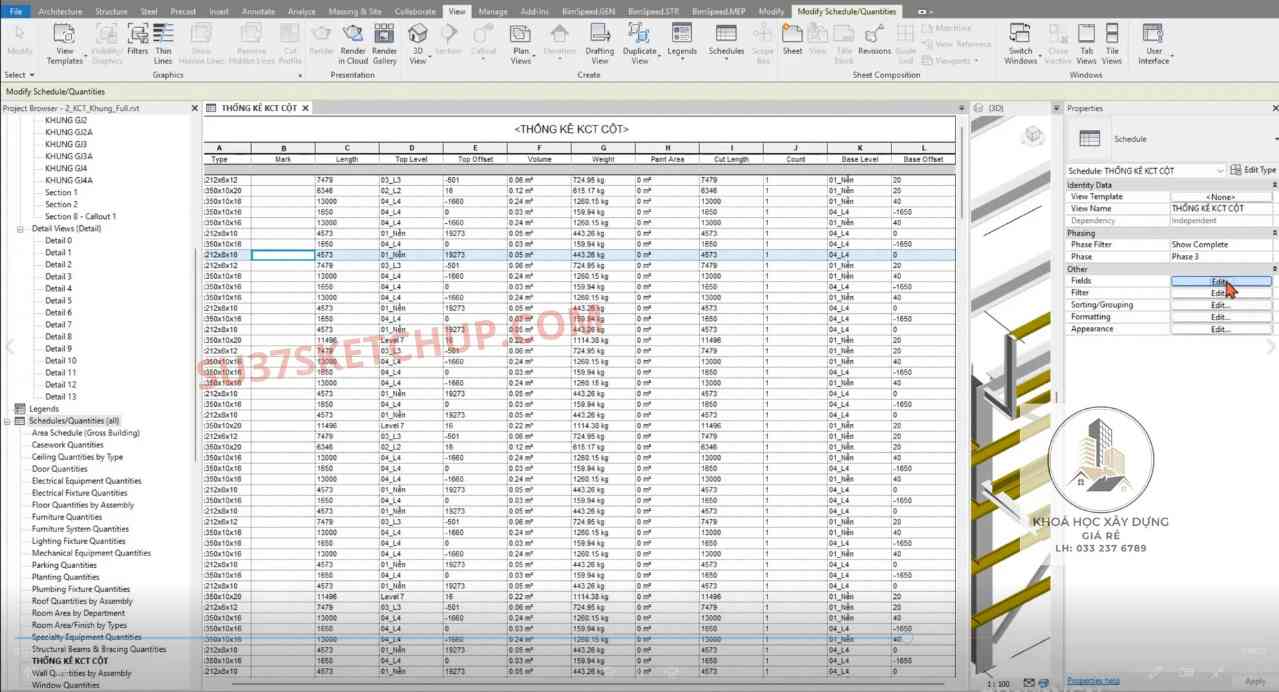
Task: Select Door Quantities in the Project Browser
Action: [x=59, y=469]
